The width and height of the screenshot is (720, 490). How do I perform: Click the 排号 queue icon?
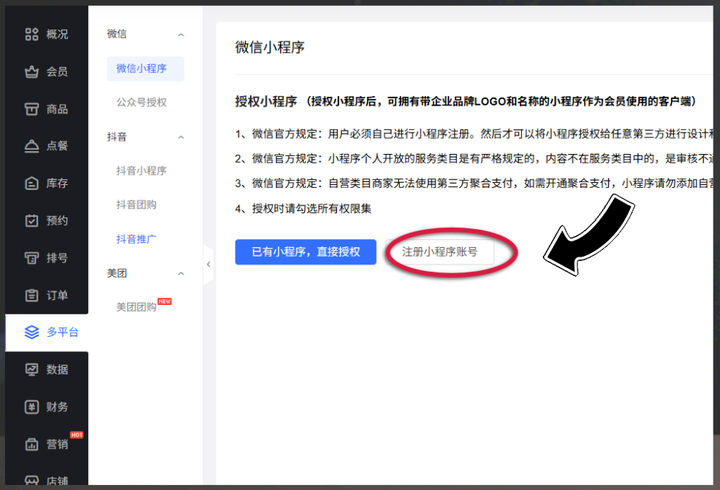click(x=32, y=258)
